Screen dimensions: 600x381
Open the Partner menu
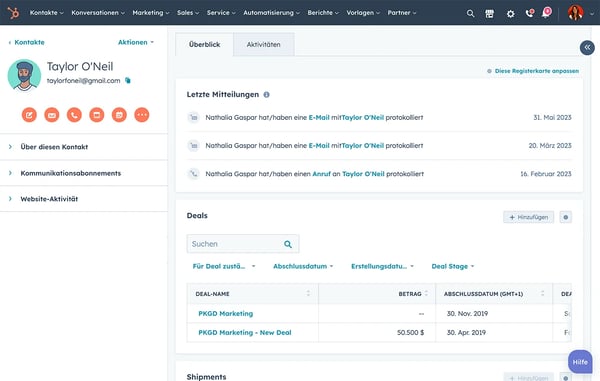coord(402,13)
